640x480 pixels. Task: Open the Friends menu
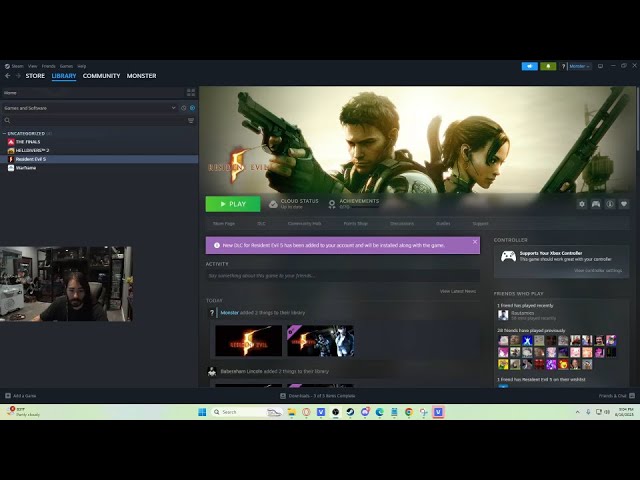click(x=49, y=66)
